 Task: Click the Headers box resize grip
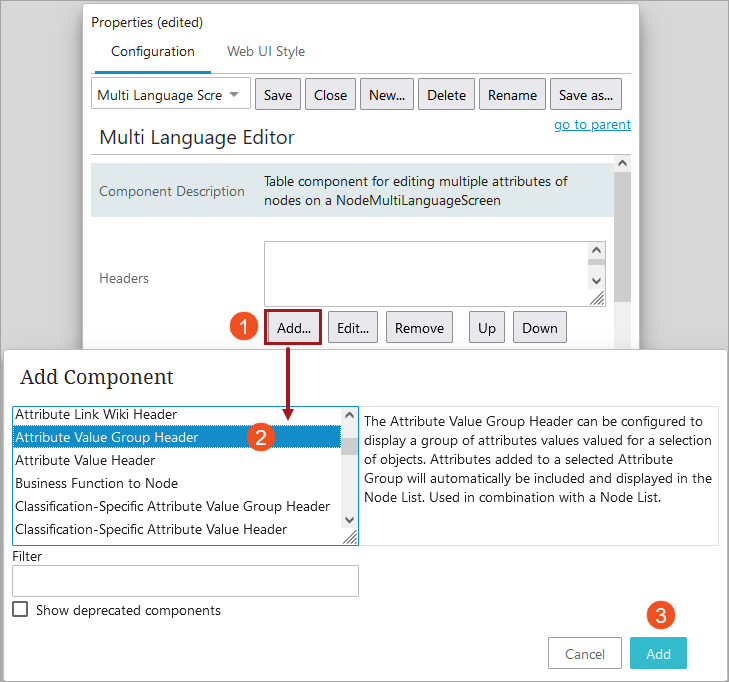click(597, 298)
